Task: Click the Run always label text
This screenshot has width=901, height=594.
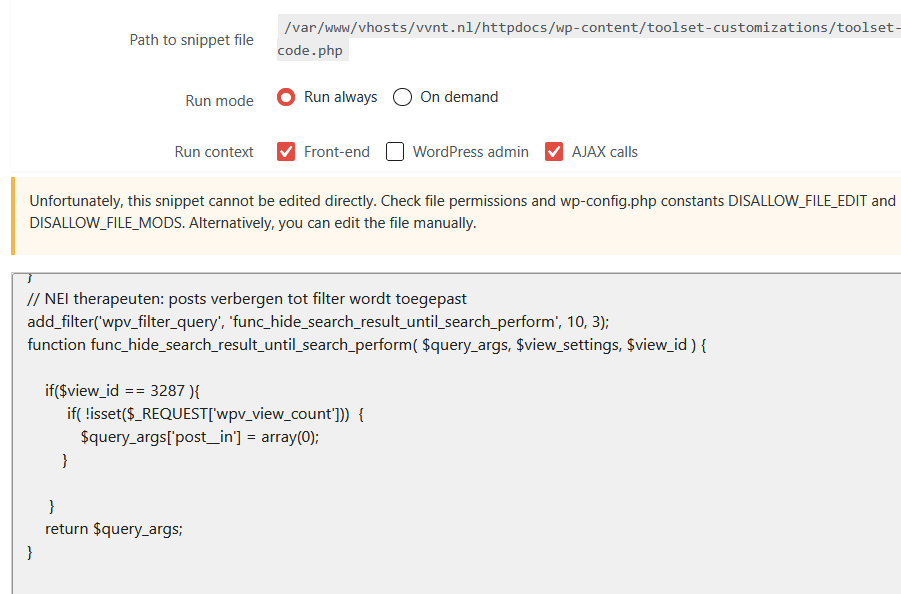Action: pyautogui.click(x=341, y=97)
